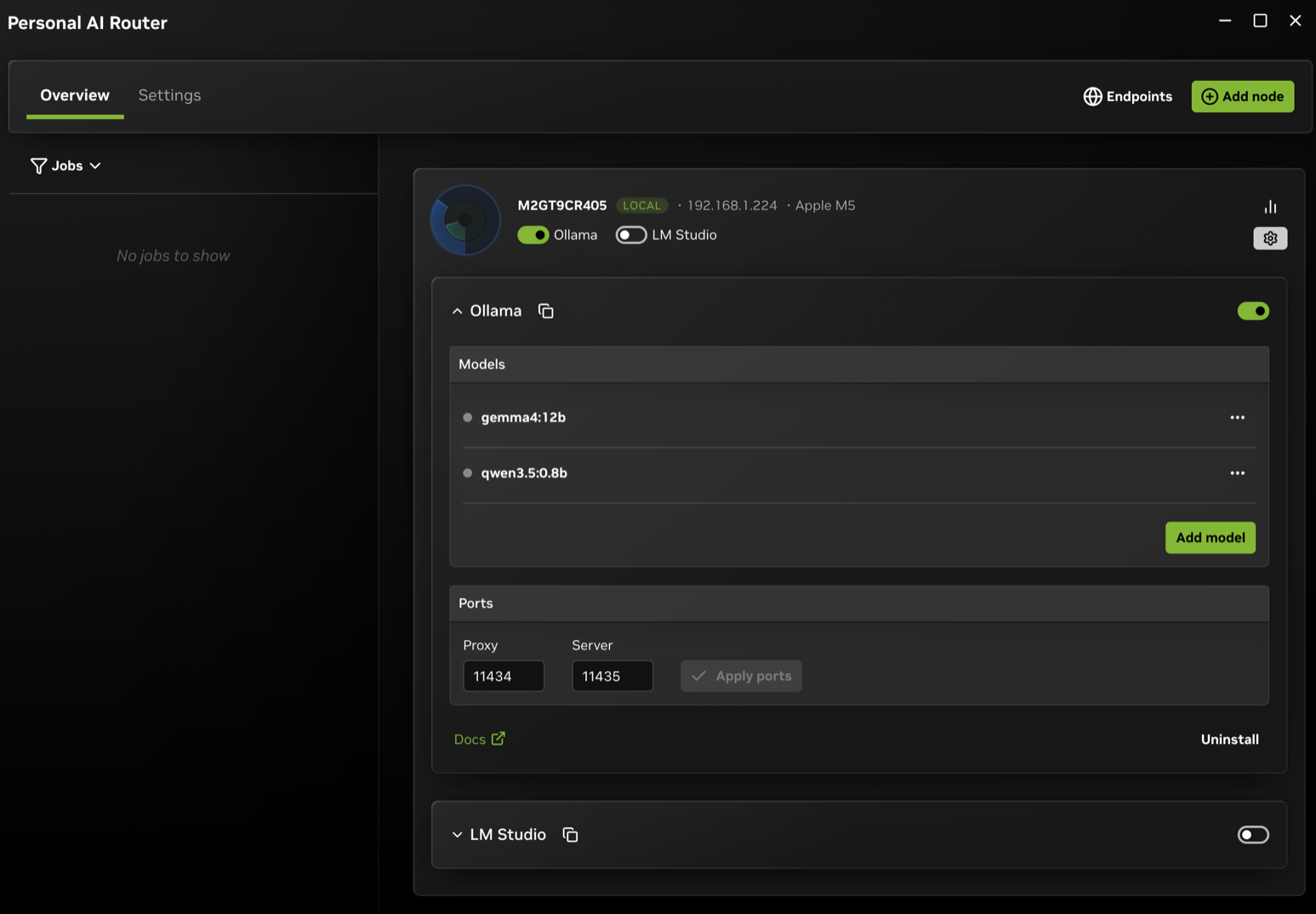Select the gemma4:12b model row
This screenshot has width=1316, height=914.
(x=858, y=418)
